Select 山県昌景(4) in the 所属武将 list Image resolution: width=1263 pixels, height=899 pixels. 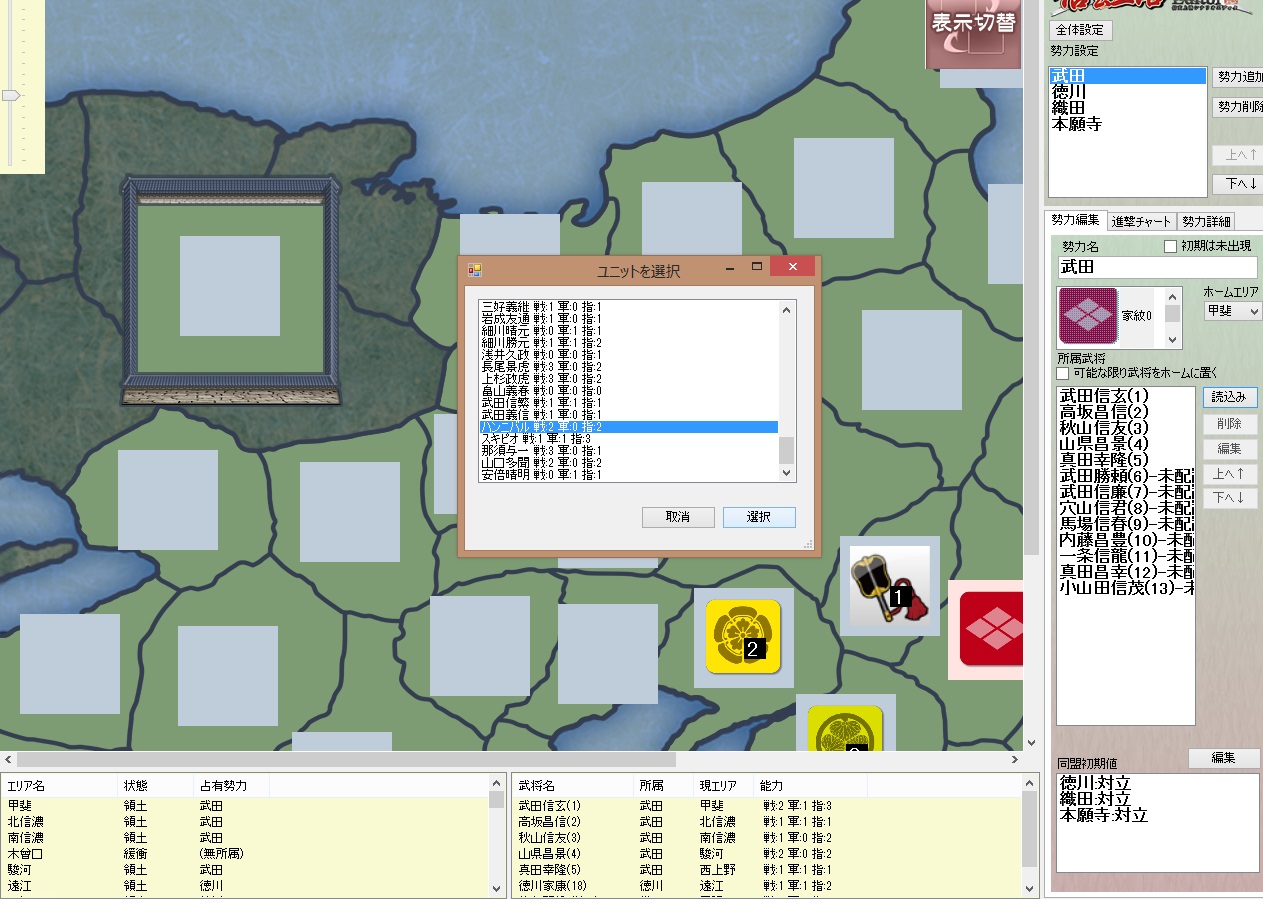(x=1125, y=444)
